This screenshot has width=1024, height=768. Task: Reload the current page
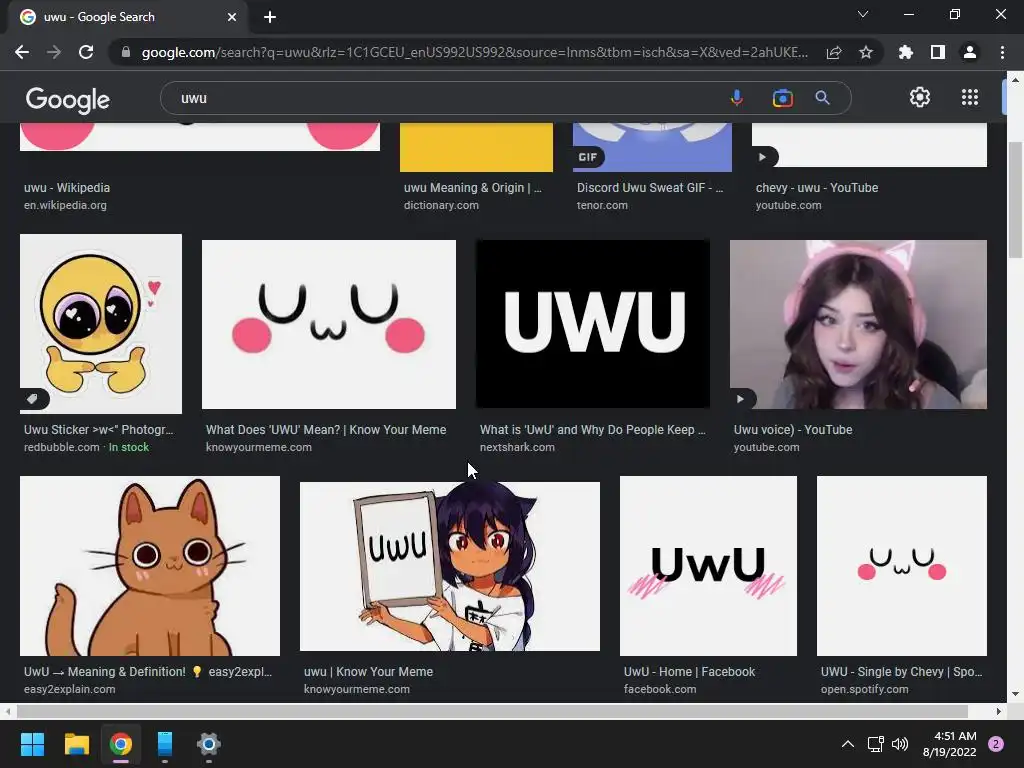pyautogui.click(x=86, y=52)
